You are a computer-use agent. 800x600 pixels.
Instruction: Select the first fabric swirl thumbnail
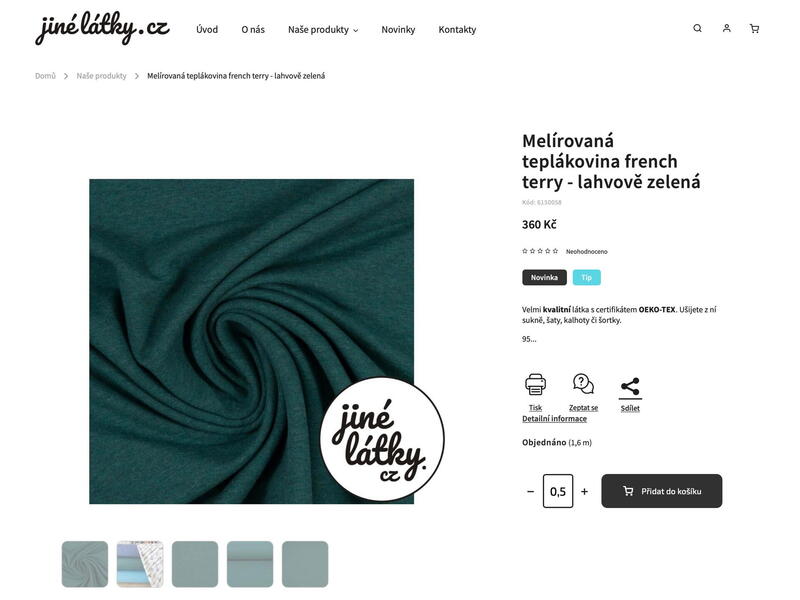tap(85, 564)
